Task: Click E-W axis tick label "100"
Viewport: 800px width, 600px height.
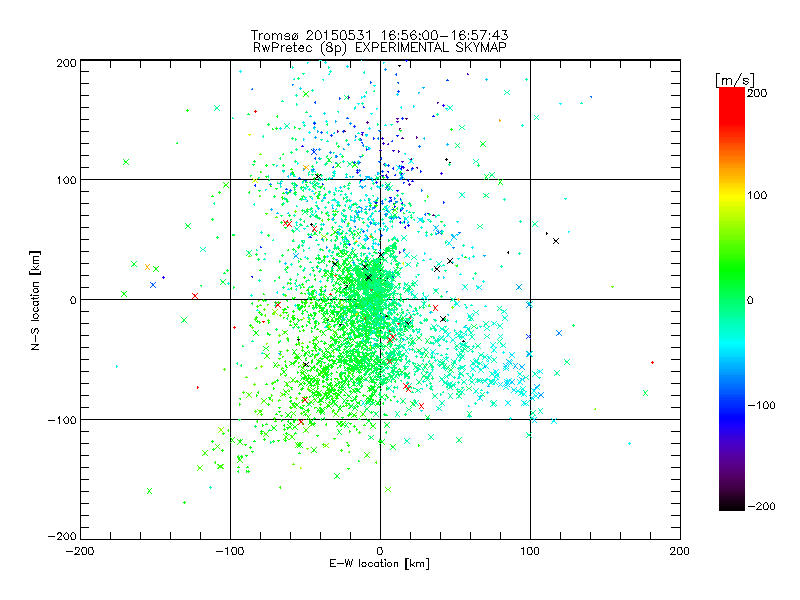Action: point(530,551)
